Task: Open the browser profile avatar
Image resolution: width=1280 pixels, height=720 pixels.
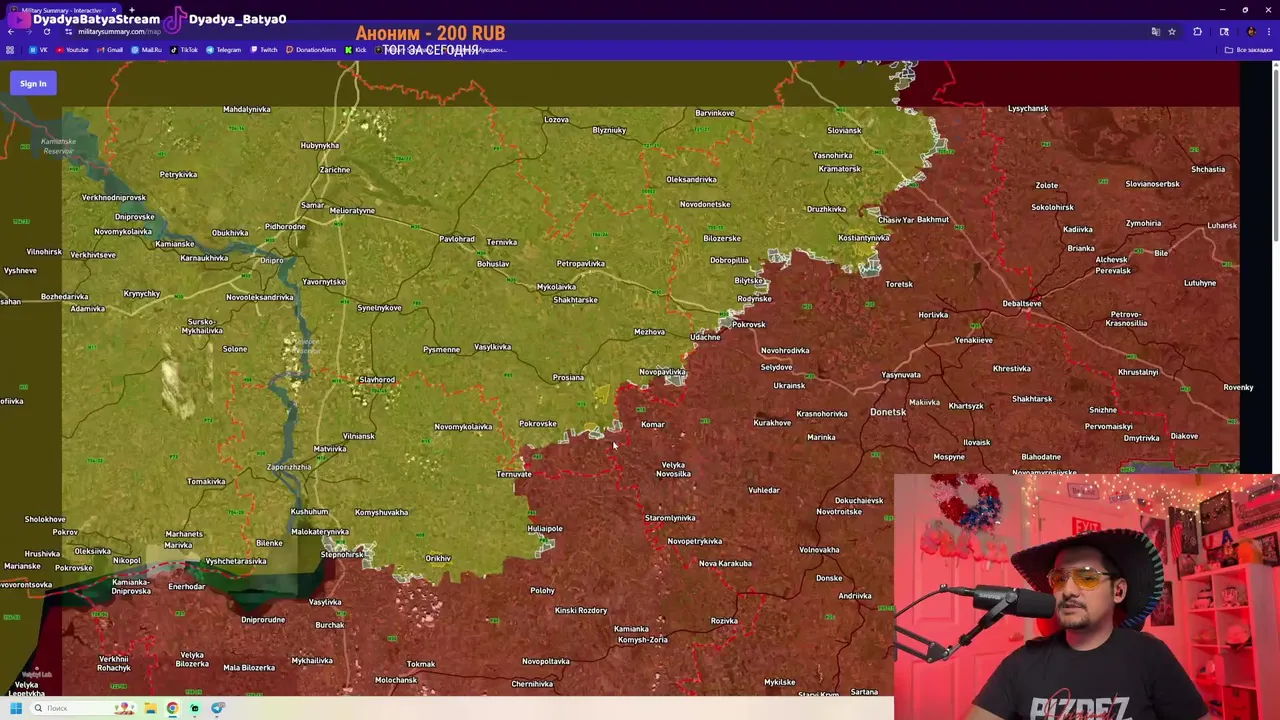Action: click(1251, 32)
